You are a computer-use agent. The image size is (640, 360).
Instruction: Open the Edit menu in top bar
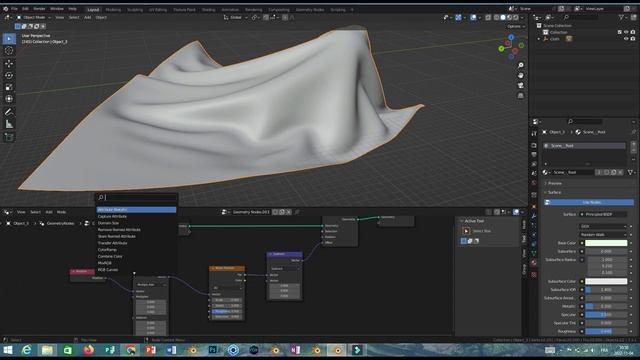pos(25,9)
